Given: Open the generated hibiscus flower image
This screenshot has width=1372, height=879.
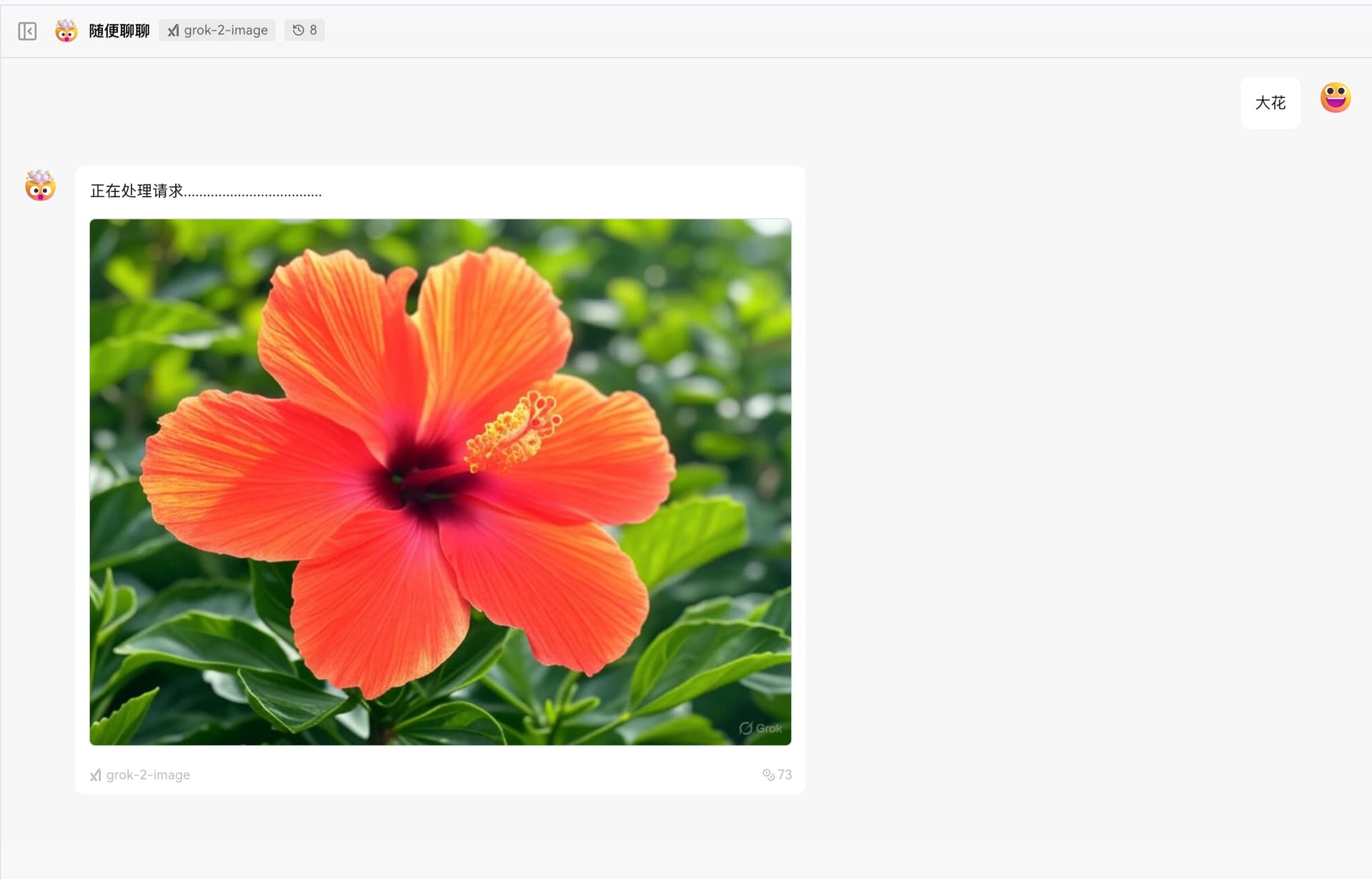Looking at the screenshot, I should pyautogui.click(x=440, y=482).
